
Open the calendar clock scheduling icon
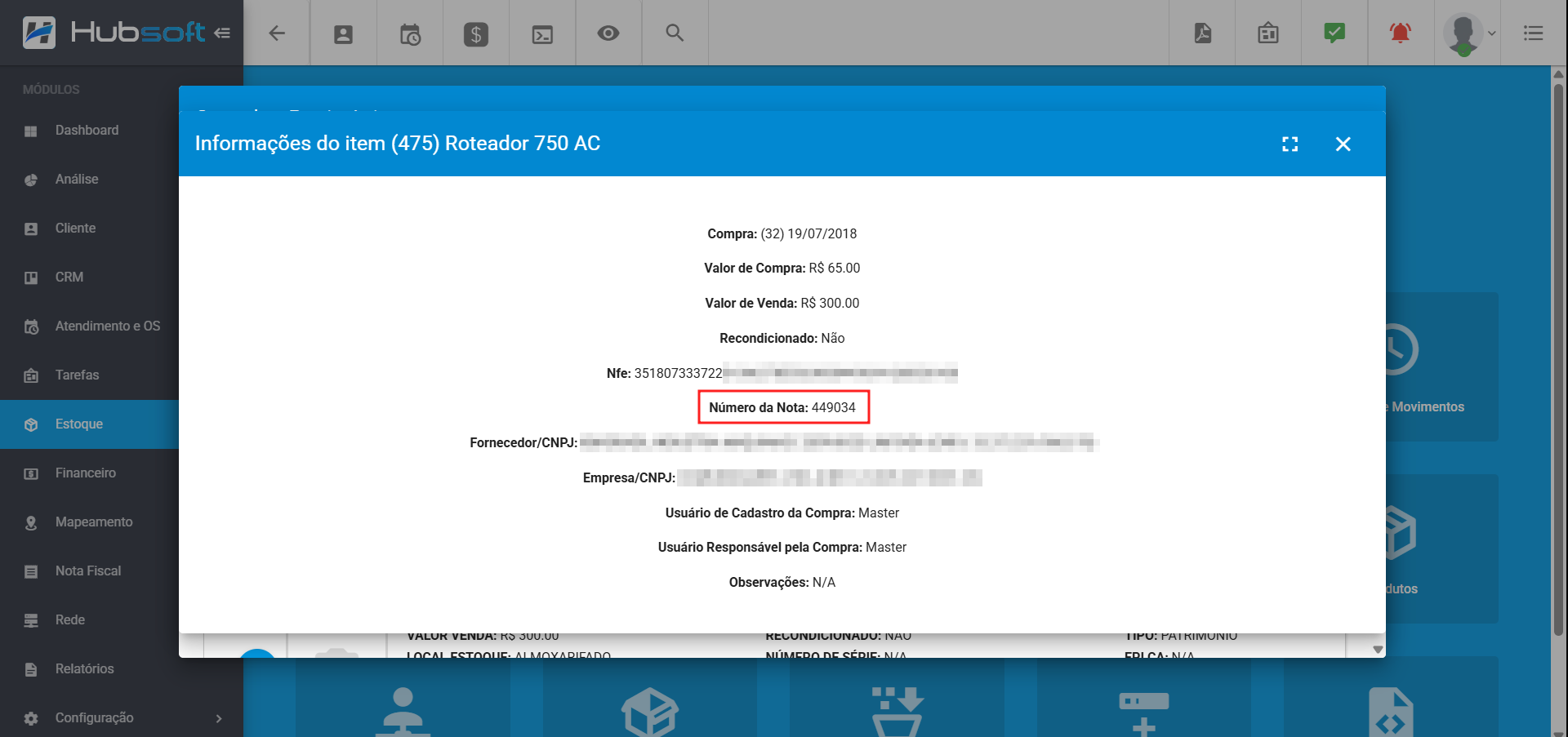pos(410,33)
